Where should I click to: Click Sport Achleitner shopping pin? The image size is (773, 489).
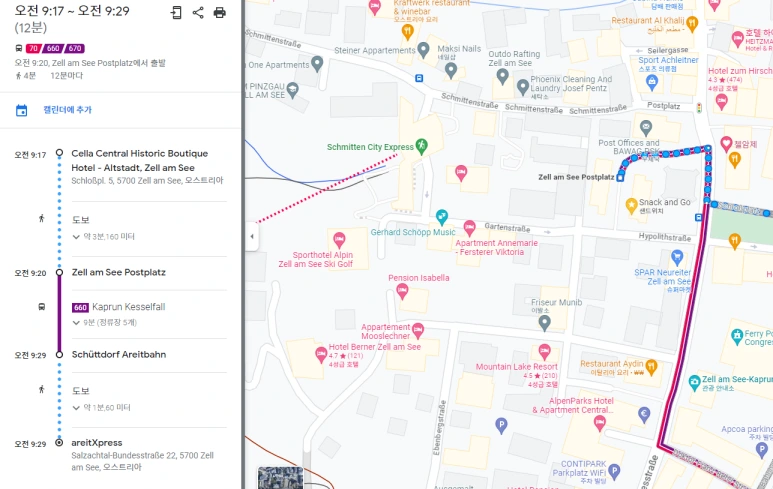pyautogui.click(x=652, y=82)
